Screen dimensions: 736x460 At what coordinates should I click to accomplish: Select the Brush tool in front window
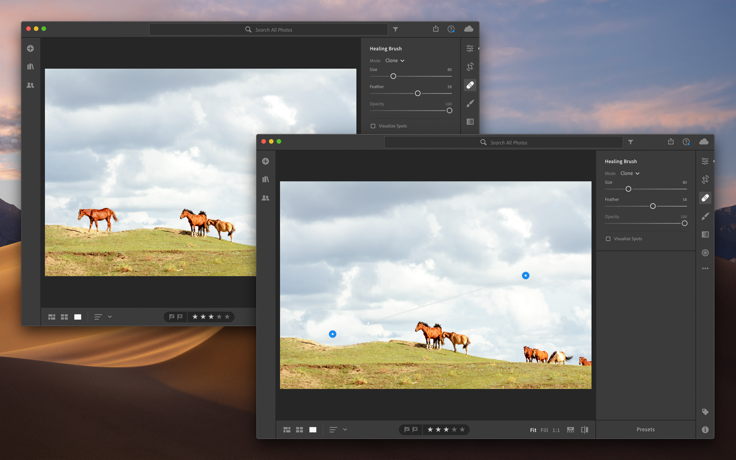(x=705, y=216)
